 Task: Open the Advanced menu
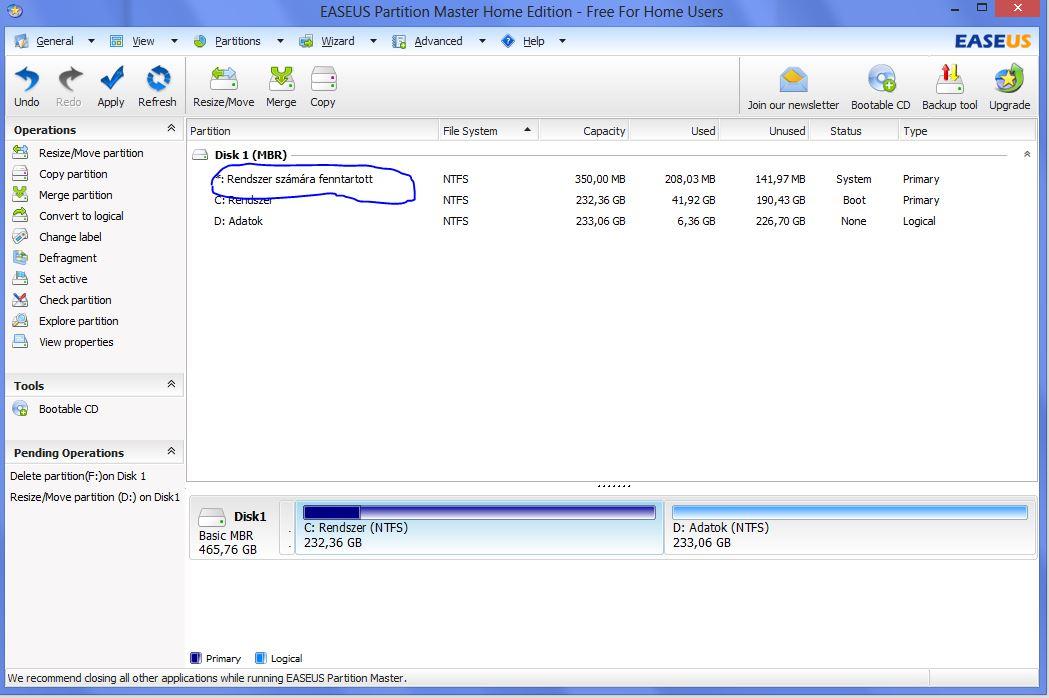point(438,41)
